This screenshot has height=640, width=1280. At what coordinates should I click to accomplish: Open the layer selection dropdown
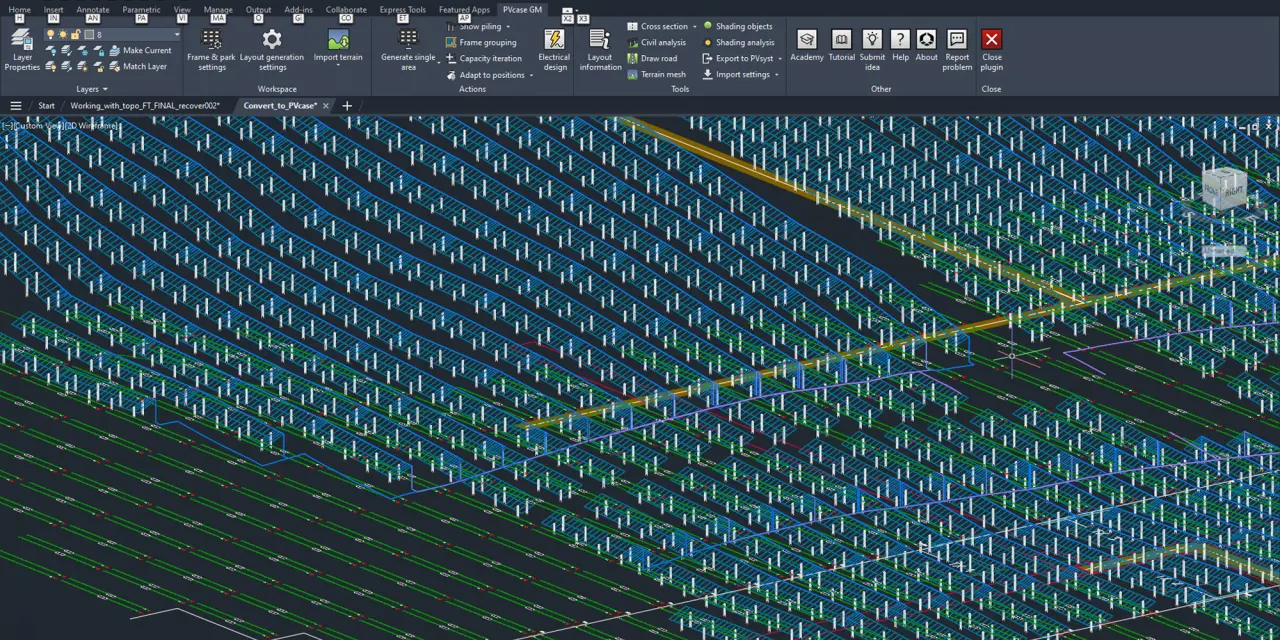(x=177, y=35)
